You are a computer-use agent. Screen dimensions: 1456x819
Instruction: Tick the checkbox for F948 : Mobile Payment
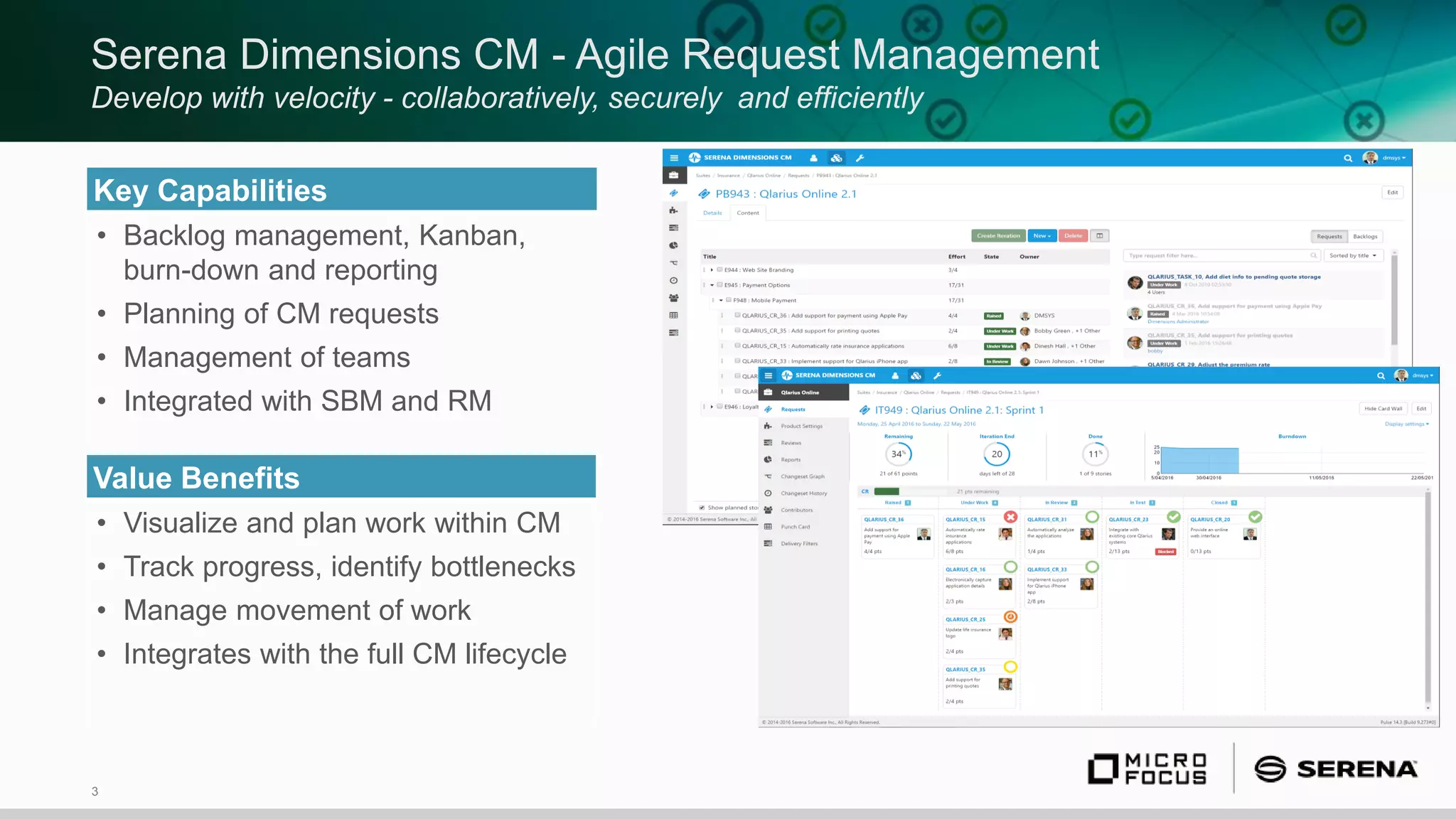click(x=729, y=300)
